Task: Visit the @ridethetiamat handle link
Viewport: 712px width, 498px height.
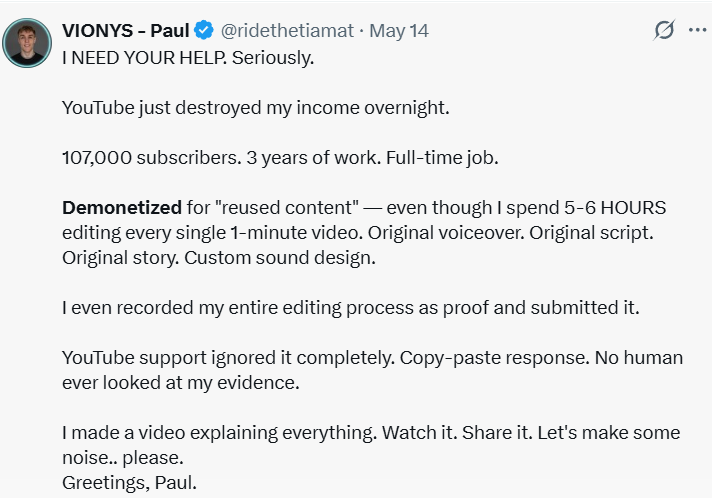Action: pos(287,31)
